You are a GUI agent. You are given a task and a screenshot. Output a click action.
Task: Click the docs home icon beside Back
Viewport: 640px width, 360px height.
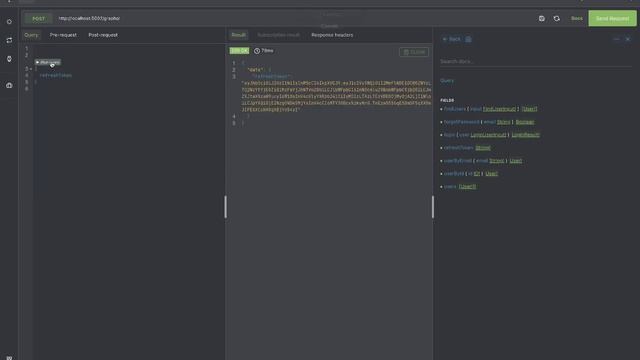(x=468, y=39)
